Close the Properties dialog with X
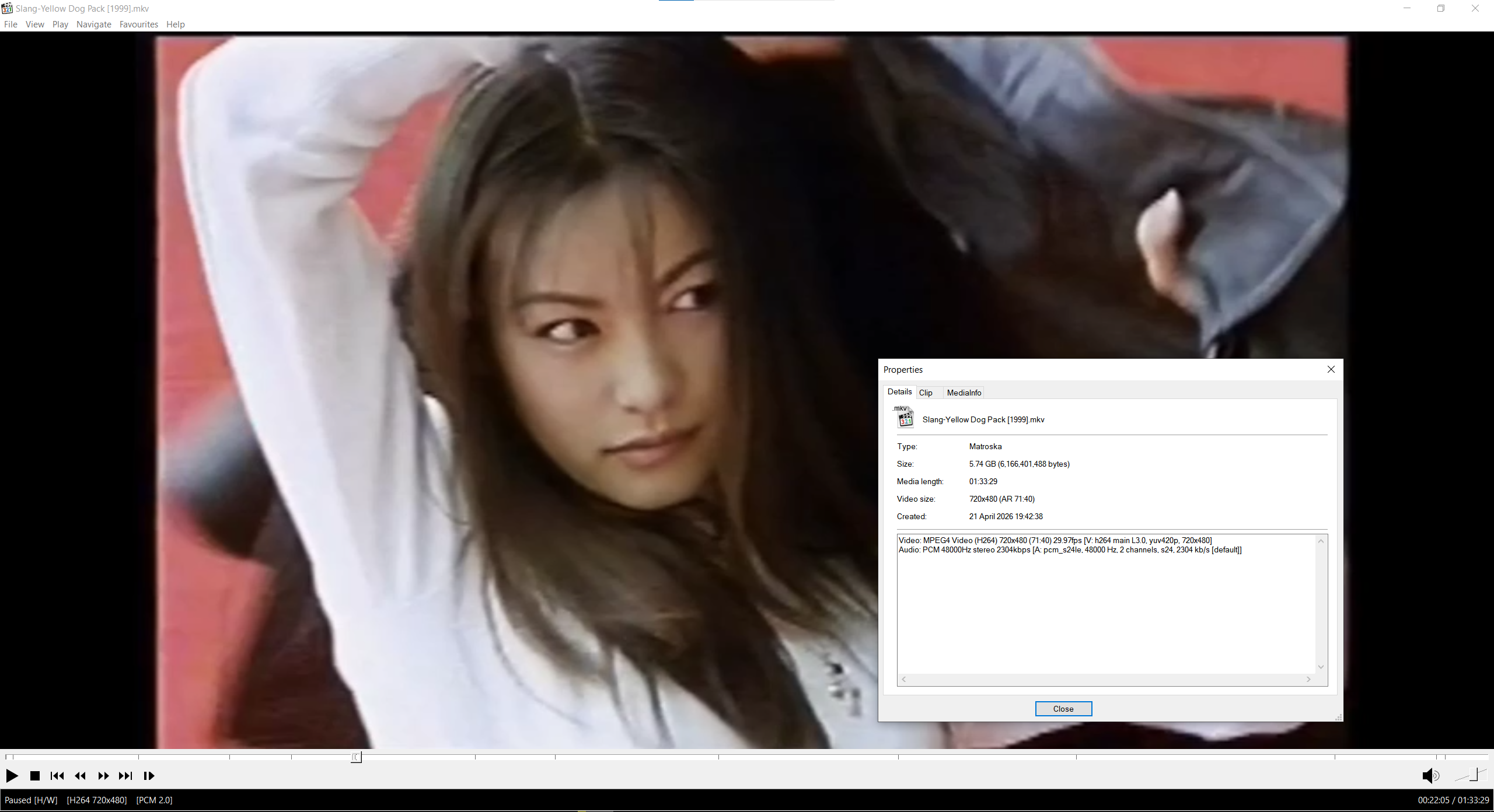This screenshot has height=812, width=1494. pyautogui.click(x=1331, y=369)
